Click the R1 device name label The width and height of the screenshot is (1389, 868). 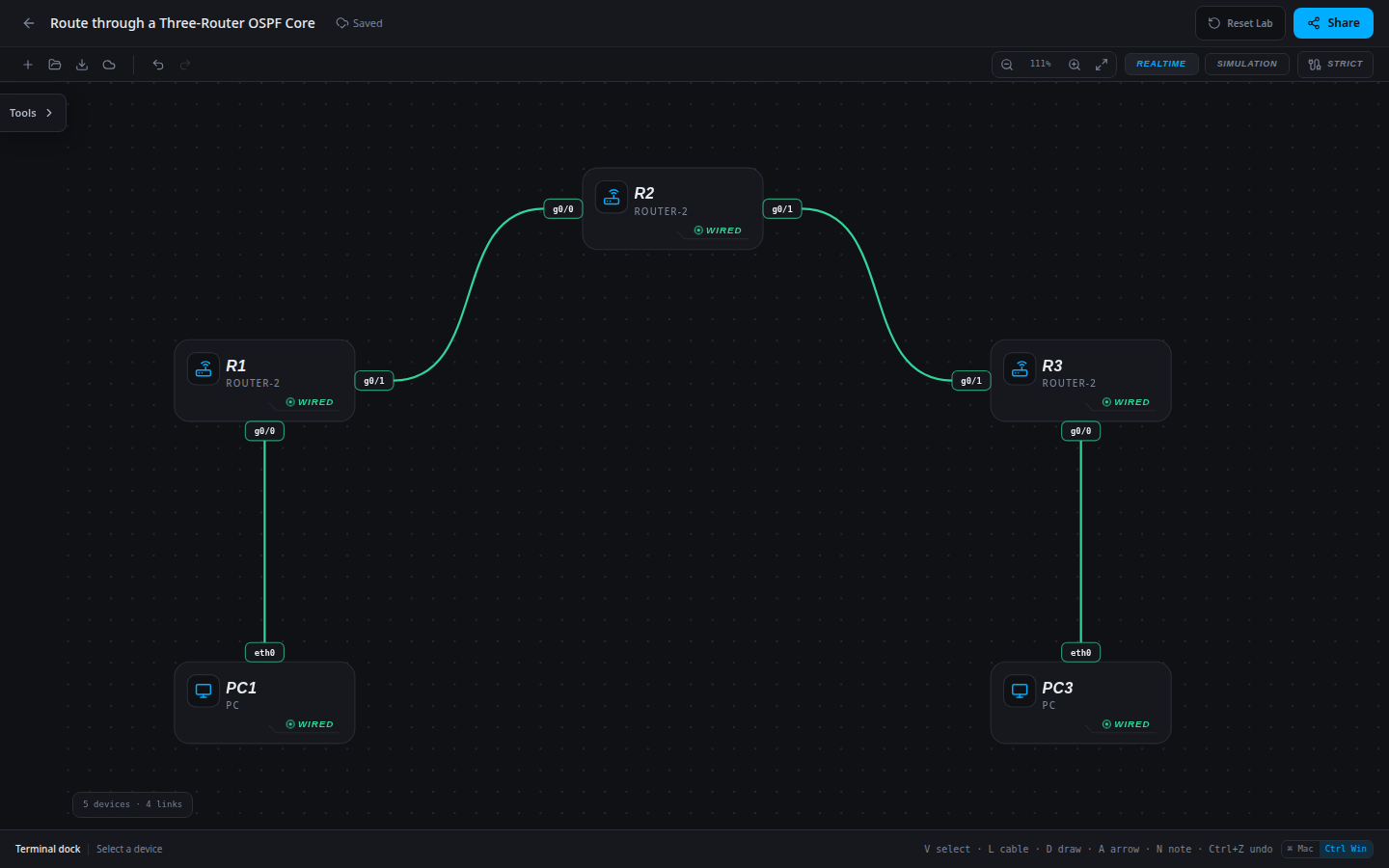click(236, 366)
